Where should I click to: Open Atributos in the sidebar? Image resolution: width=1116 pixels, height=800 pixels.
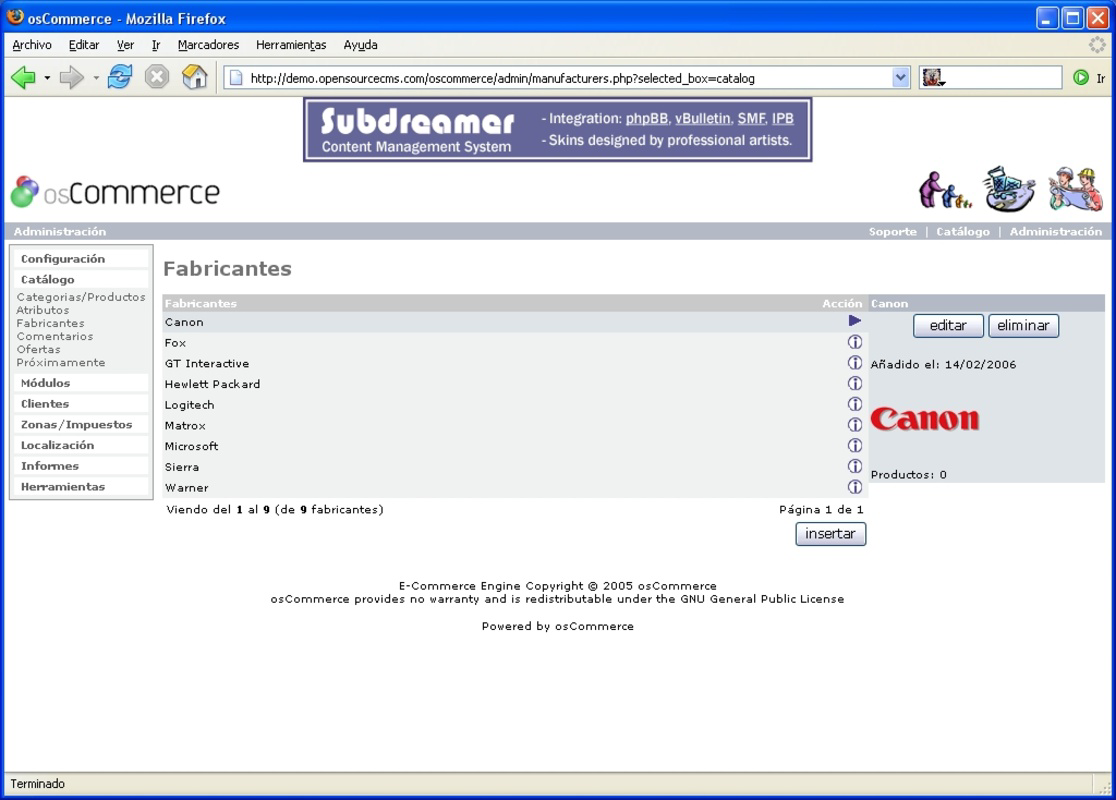tap(43, 310)
